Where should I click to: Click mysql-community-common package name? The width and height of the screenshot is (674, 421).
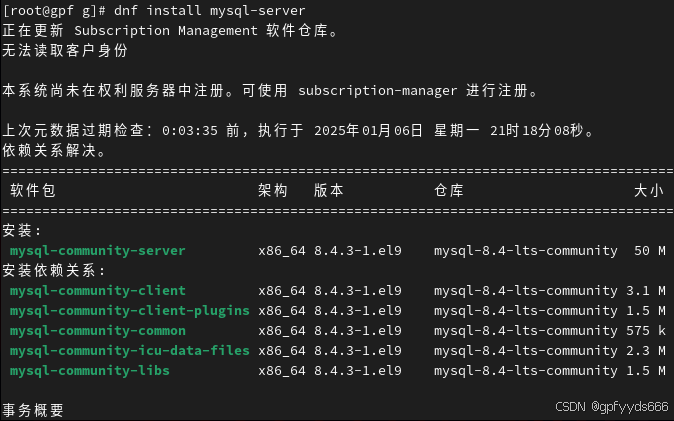click(x=98, y=331)
